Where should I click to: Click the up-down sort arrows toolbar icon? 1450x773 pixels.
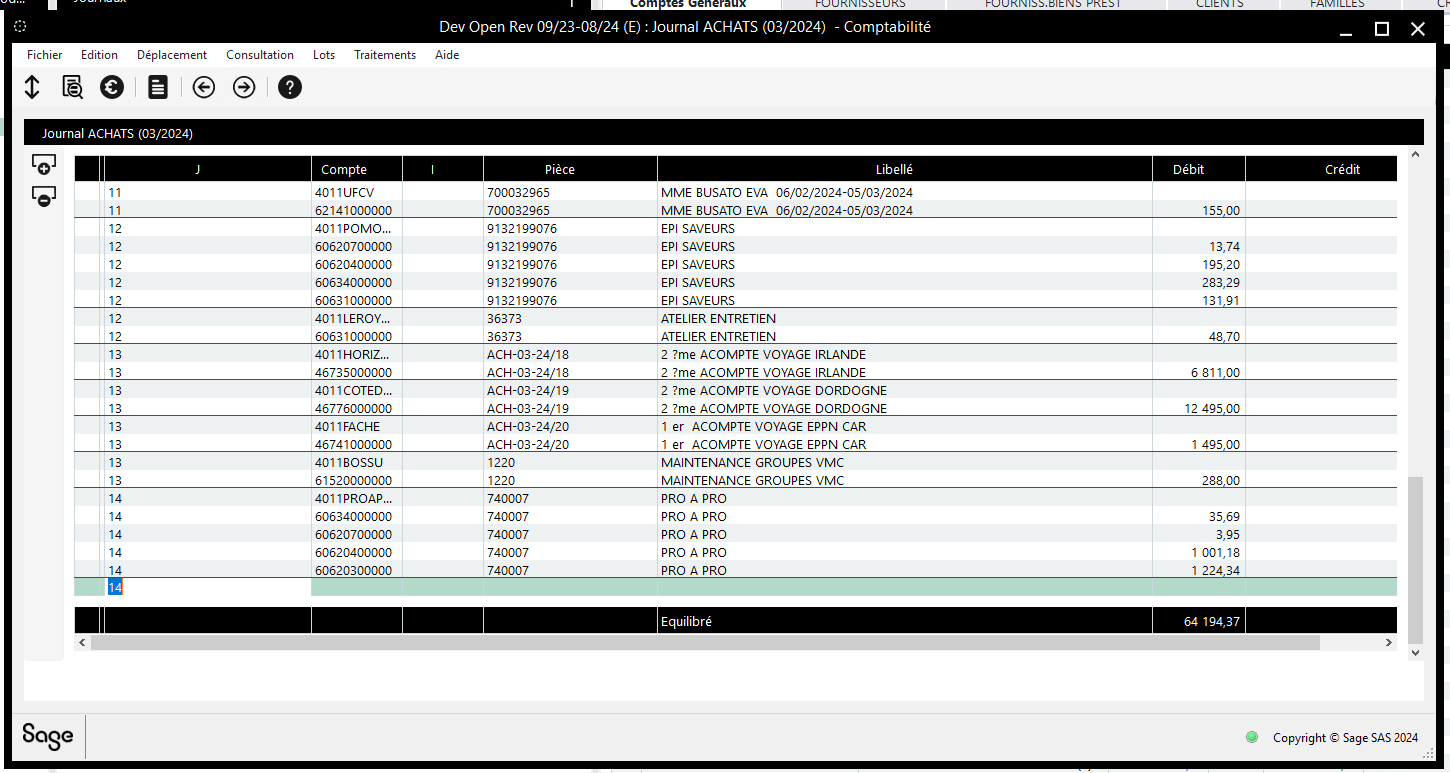[x=32, y=87]
